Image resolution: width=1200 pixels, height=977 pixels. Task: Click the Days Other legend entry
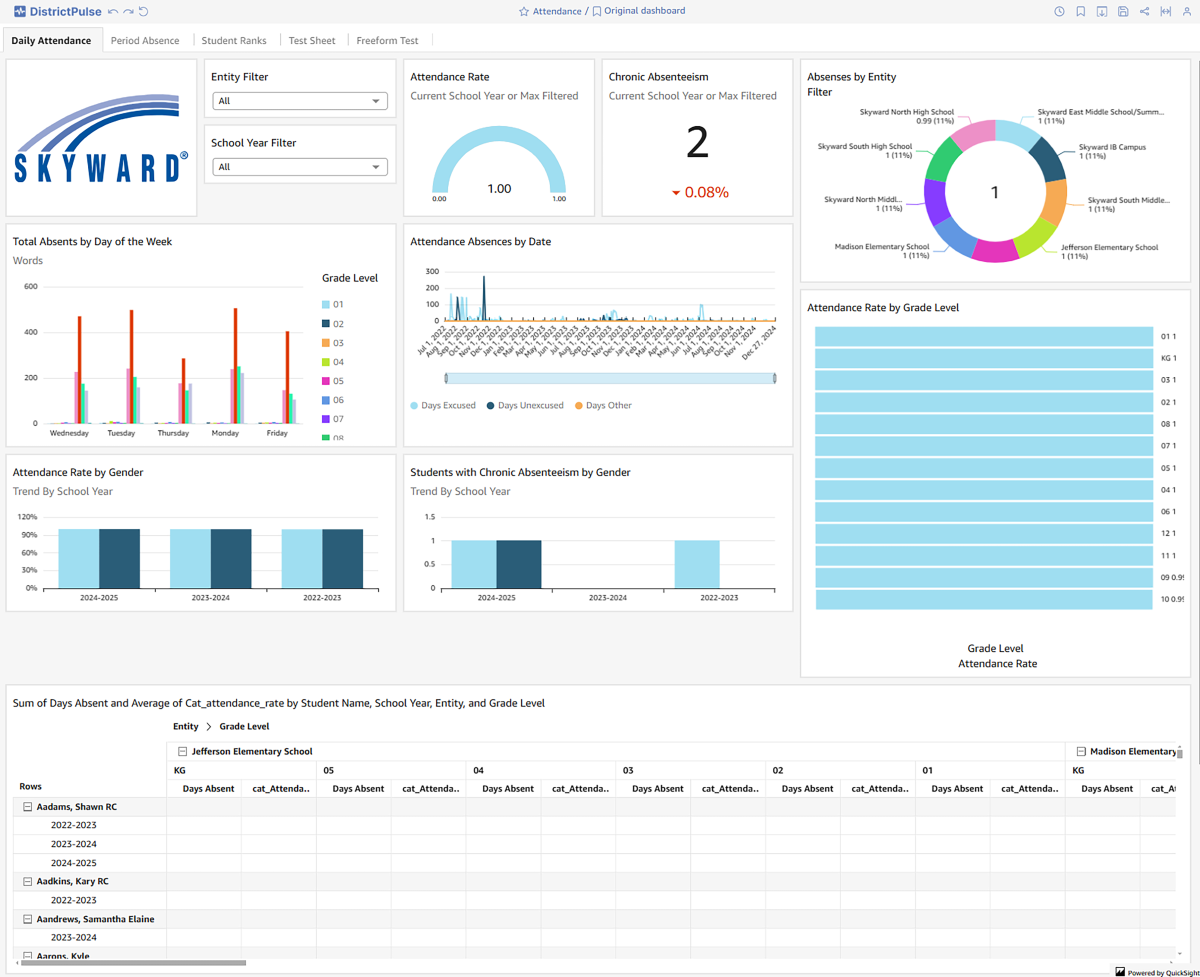coord(603,406)
